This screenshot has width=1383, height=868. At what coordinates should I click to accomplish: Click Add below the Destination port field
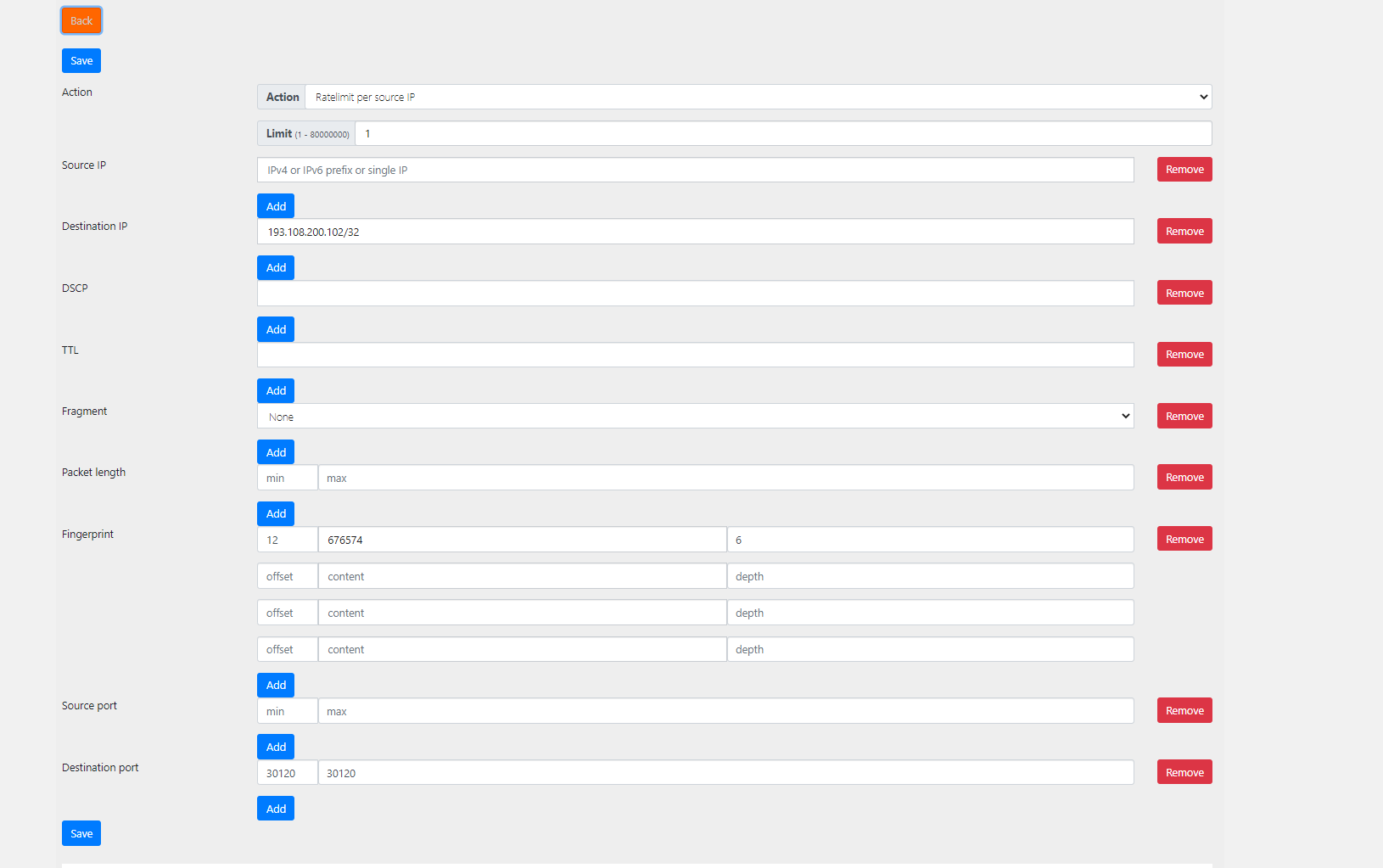[276, 809]
